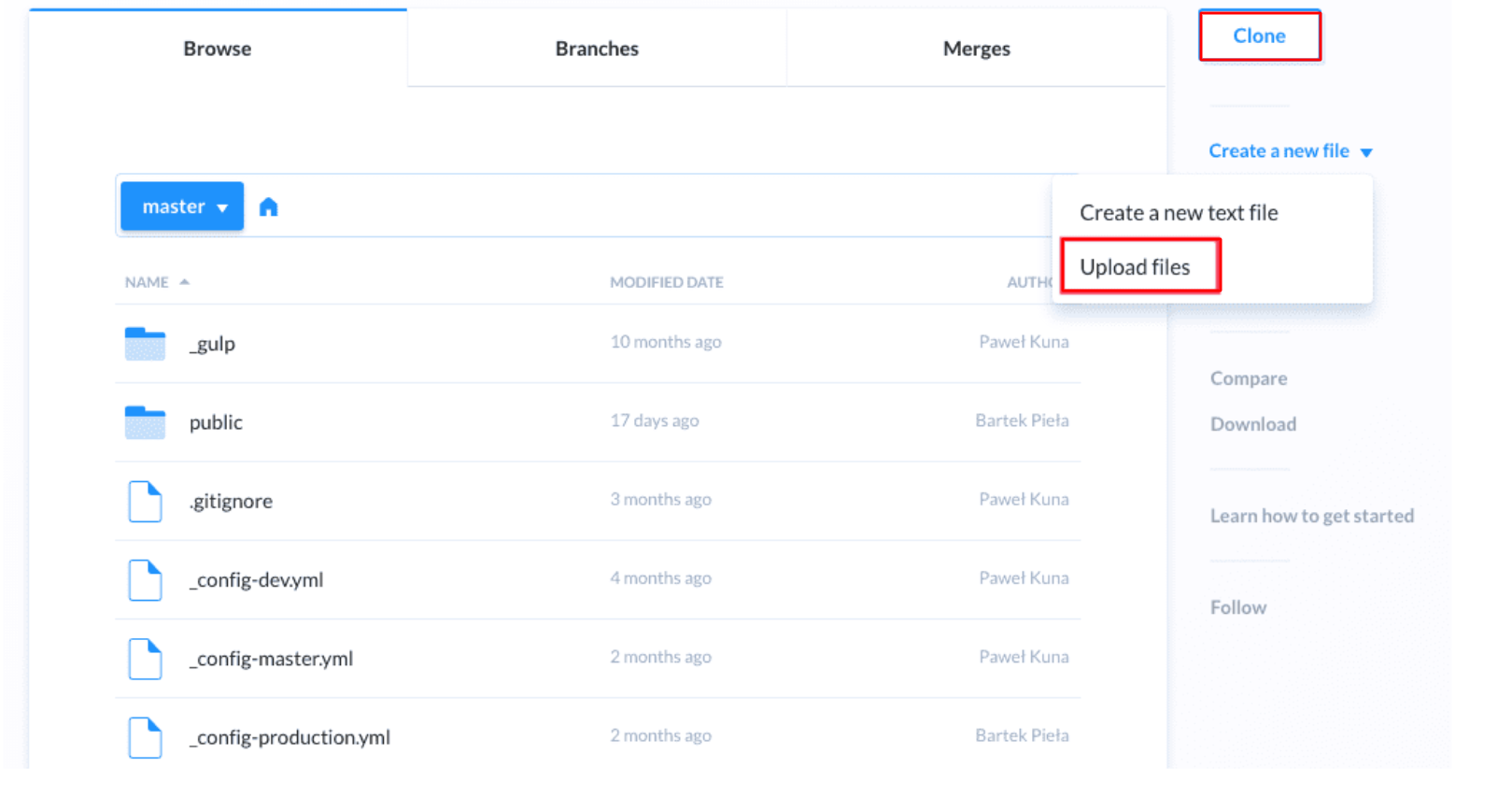Open the .gitignore file name

231,501
